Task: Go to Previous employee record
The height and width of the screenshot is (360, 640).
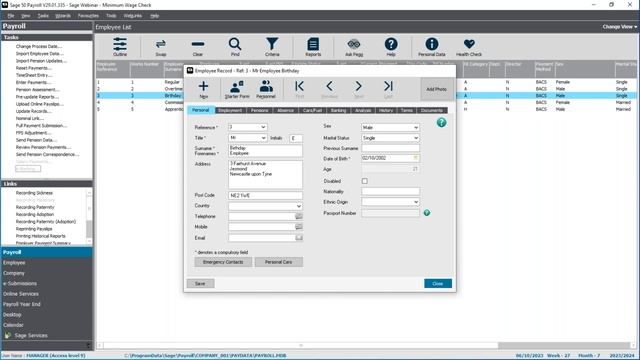Action: coord(329,89)
